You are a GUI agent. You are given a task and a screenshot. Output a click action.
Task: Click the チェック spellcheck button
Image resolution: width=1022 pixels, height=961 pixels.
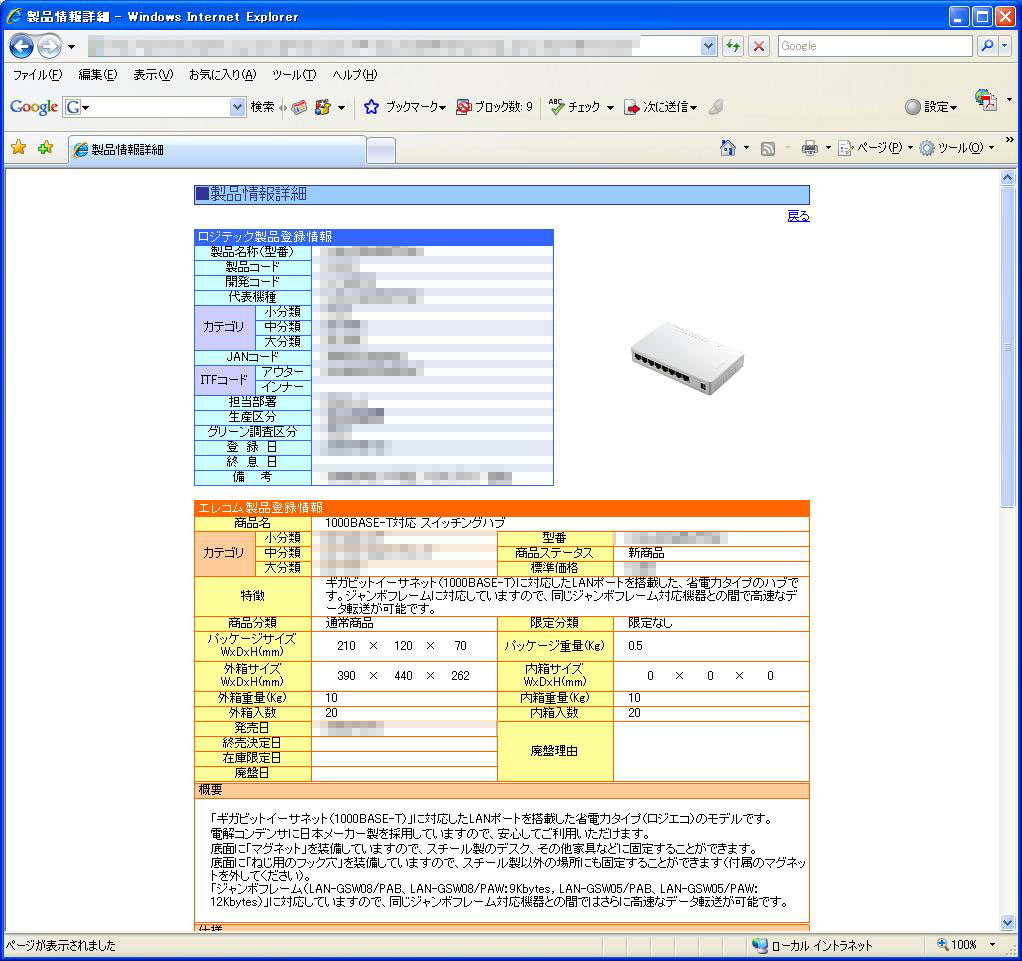pos(574,107)
